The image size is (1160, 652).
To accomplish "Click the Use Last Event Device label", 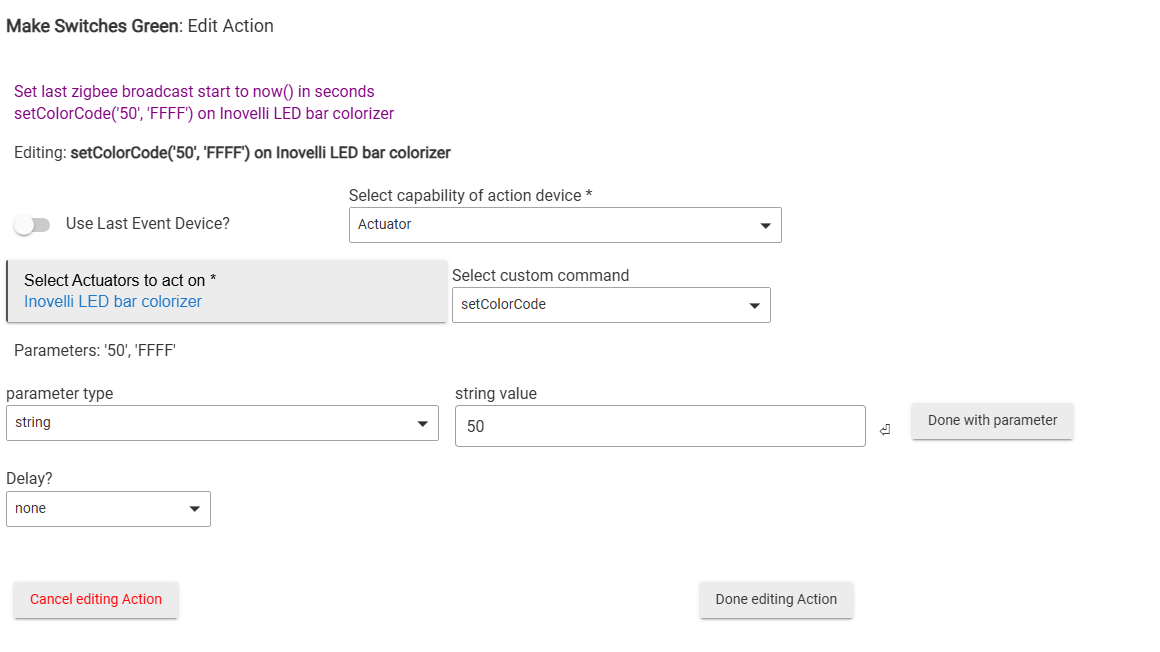I will tap(148, 224).
